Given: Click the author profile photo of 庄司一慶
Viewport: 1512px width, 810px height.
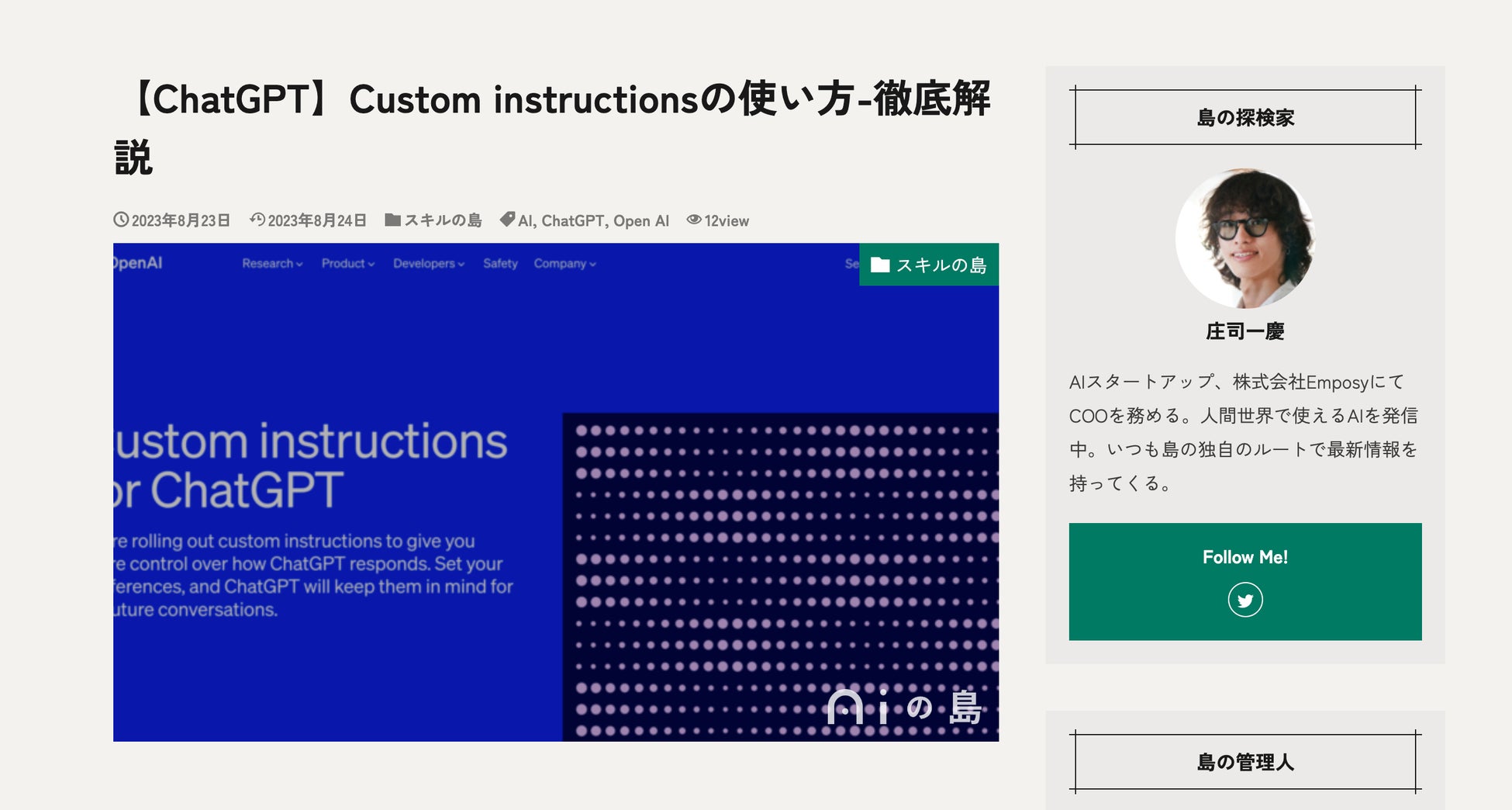Looking at the screenshot, I should (x=1244, y=238).
